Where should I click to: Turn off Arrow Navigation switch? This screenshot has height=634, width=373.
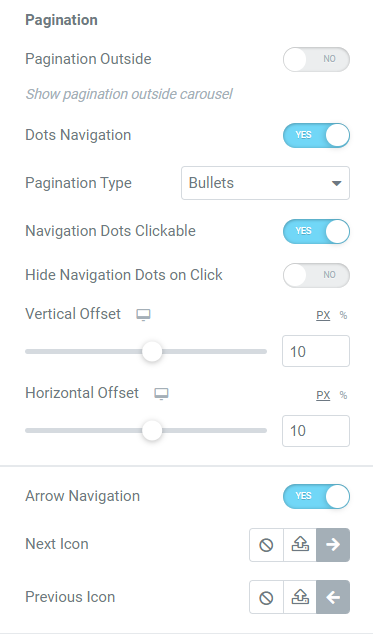coord(316,497)
